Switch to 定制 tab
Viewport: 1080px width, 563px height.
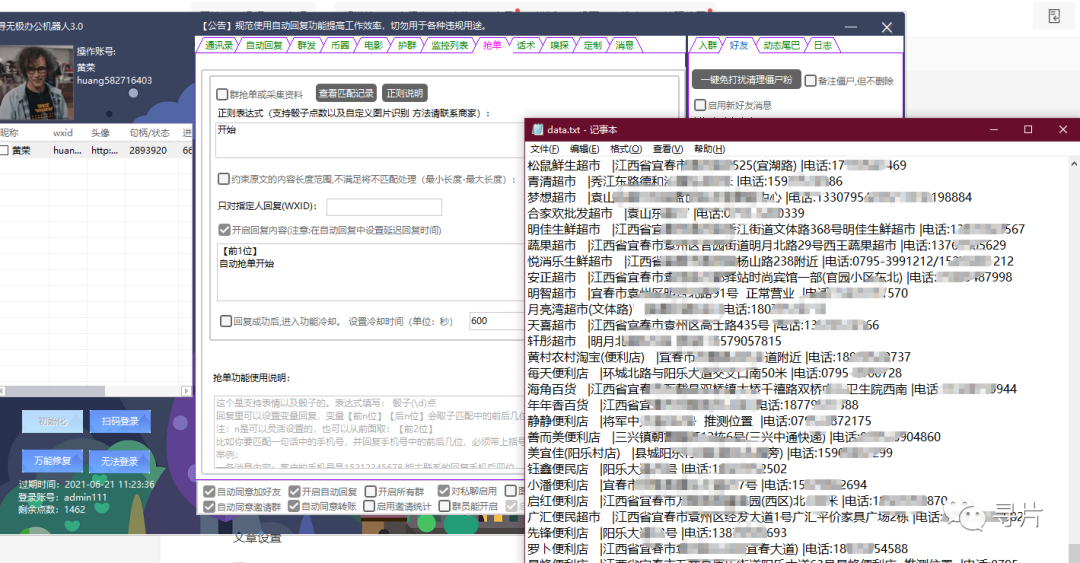[x=592, y=45]
